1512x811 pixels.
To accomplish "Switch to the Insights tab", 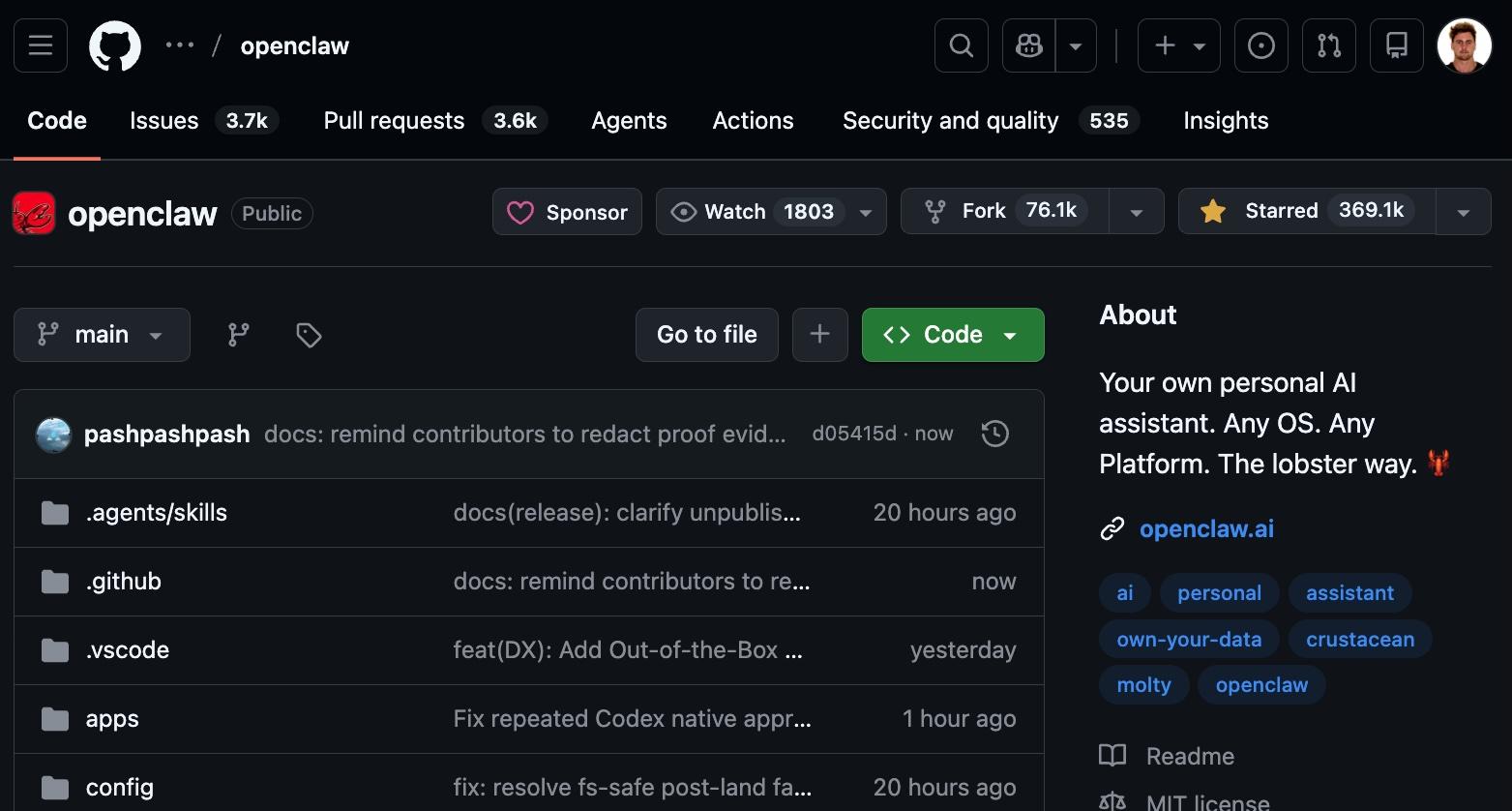I will point(1226,121).
